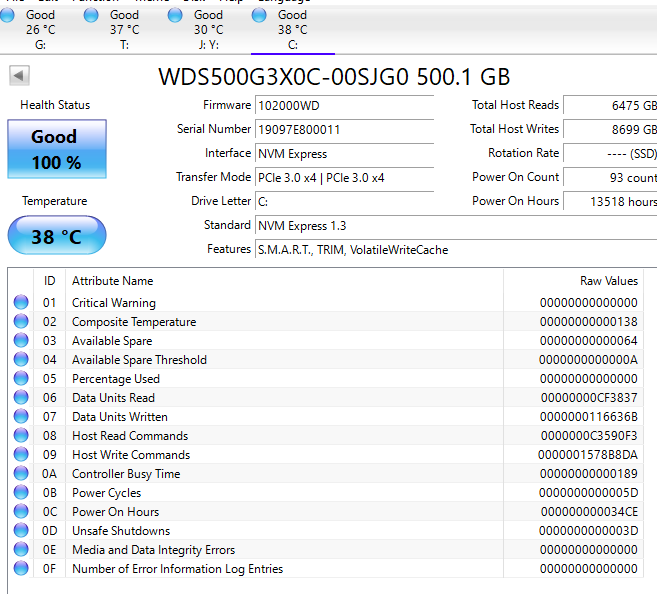The width and height of the screenshot is (657, 594).
Task: Click the status orb for Controller Busy Time
Action: pos(21,473)
